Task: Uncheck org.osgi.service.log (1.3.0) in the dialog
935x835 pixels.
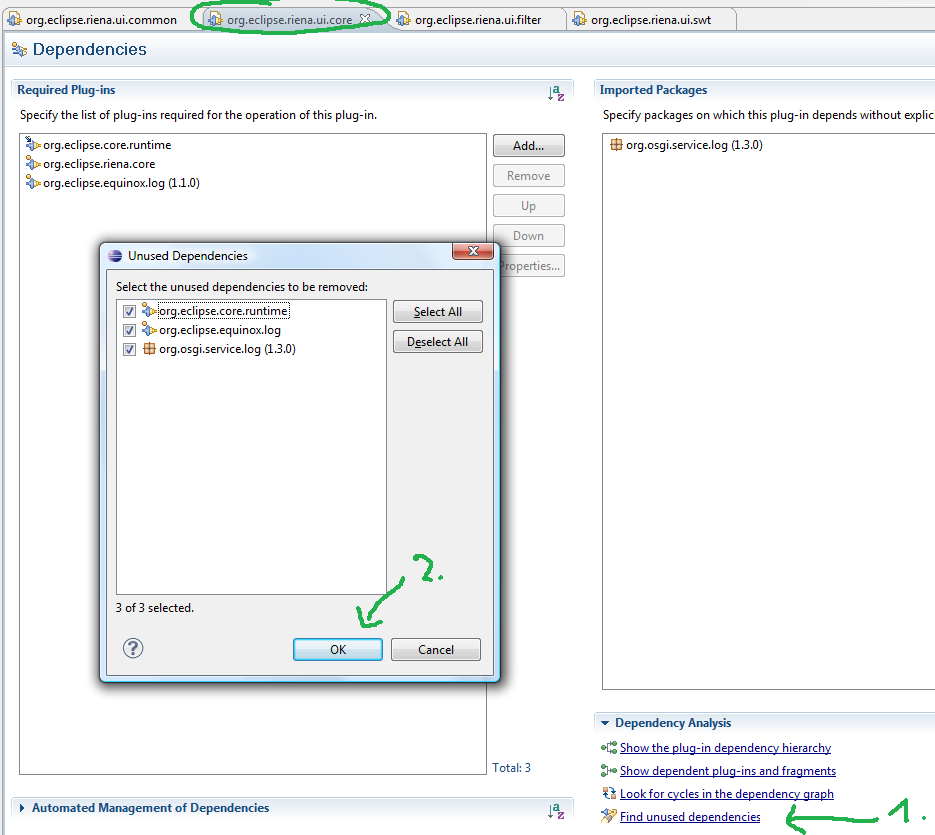Action: (x=129, y=350)
